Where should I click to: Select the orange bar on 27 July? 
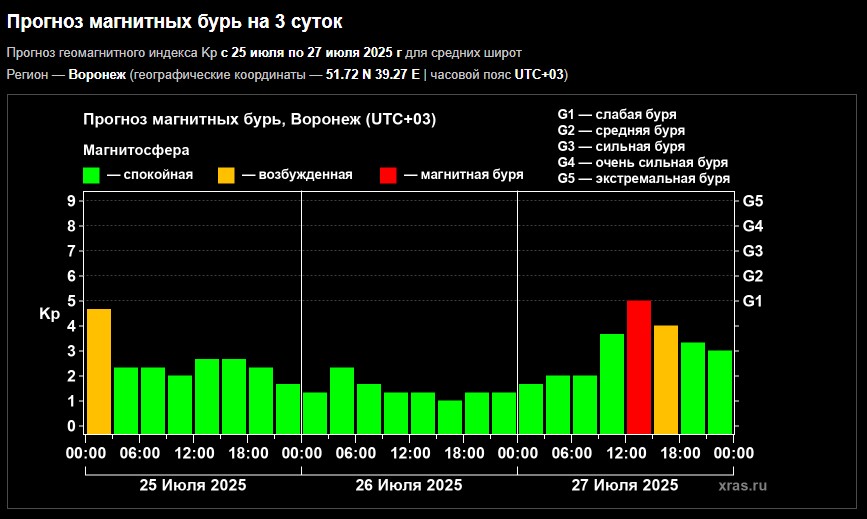[x=665, y=379]
